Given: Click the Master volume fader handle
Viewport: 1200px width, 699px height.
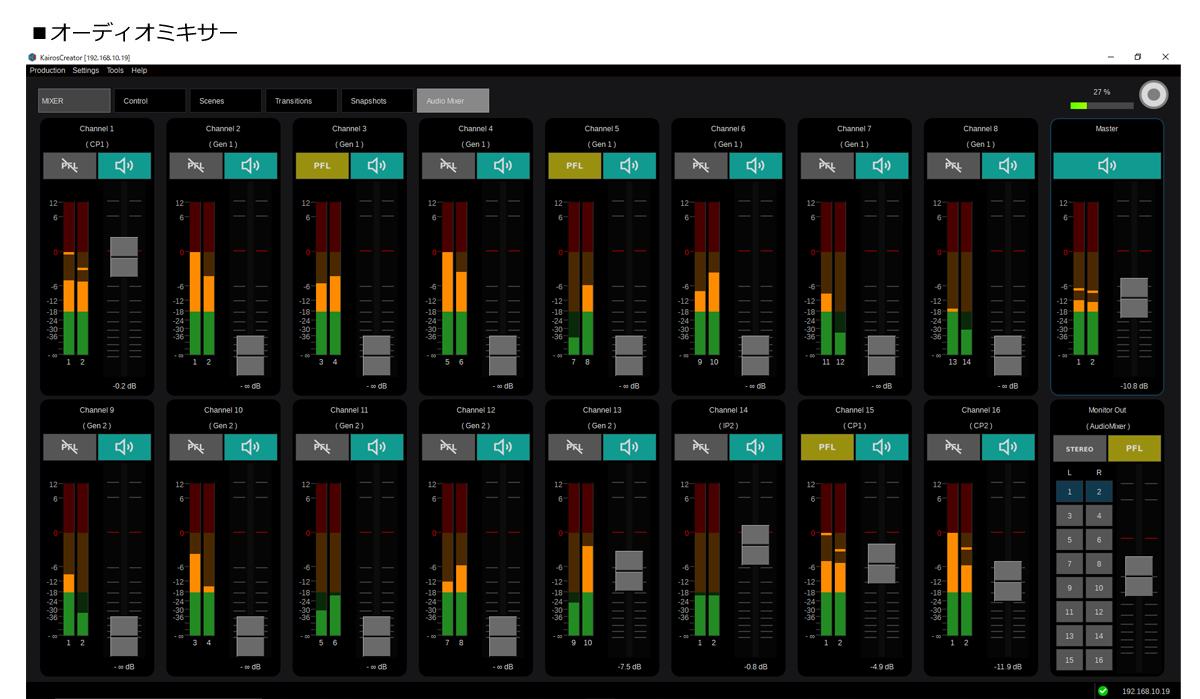Looking at the screenshot, I should tap(1134, 298).
